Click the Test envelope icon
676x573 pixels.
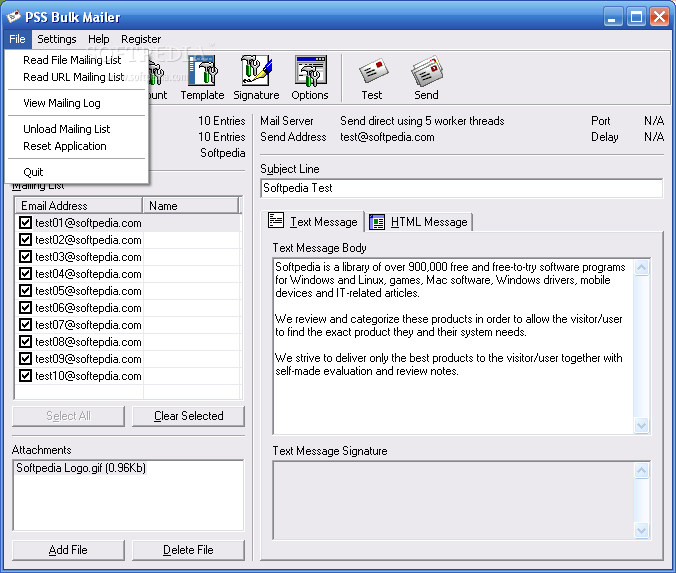point(372,71)
